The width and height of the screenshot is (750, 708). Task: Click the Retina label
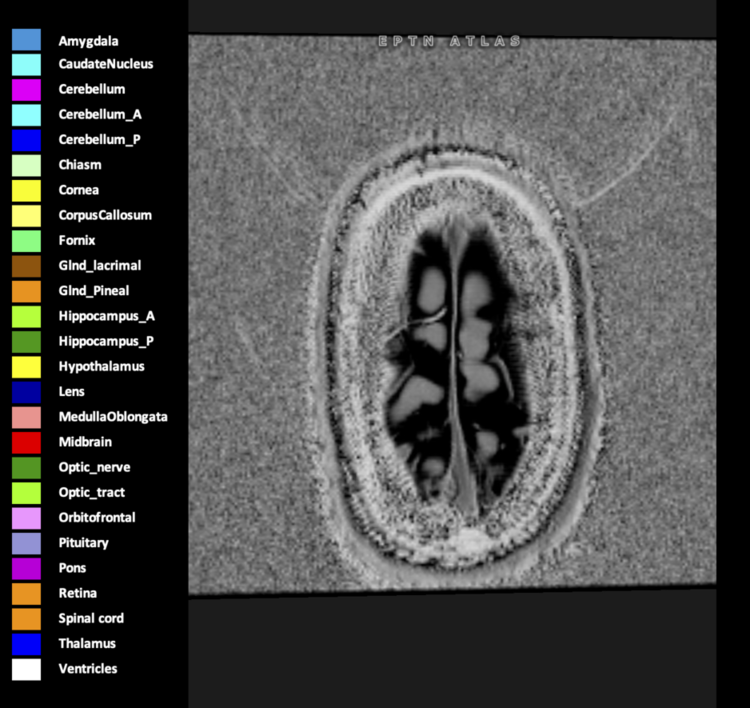(x=77, y=593)
